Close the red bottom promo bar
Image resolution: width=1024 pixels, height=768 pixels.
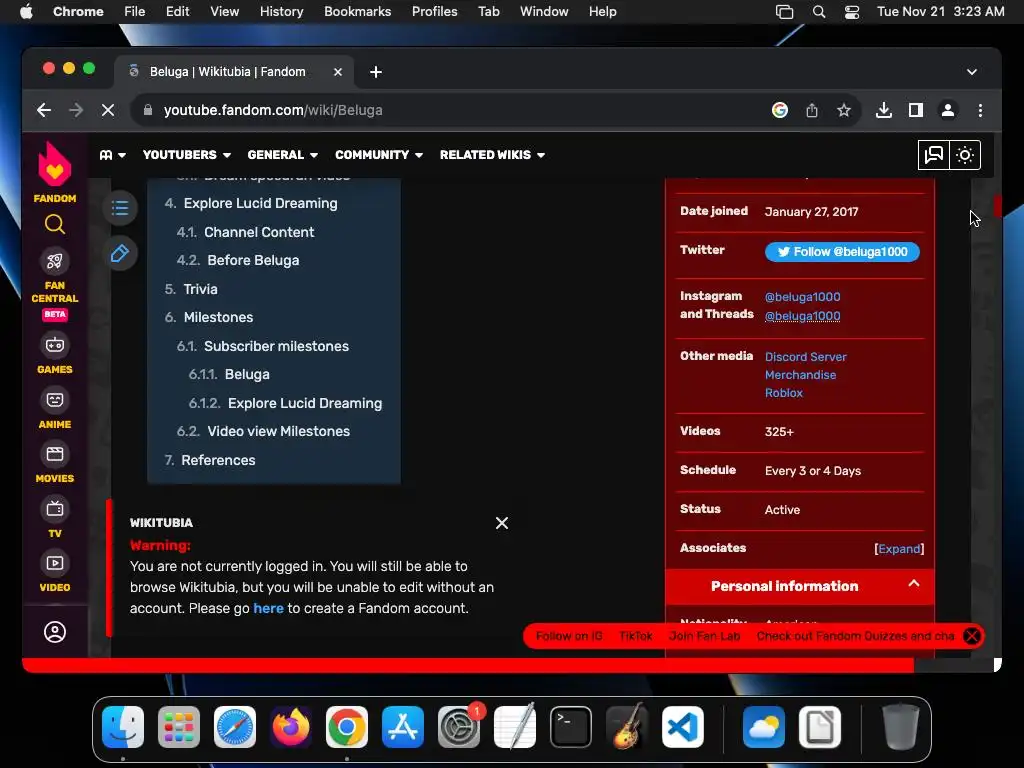(x=972, y=636)
